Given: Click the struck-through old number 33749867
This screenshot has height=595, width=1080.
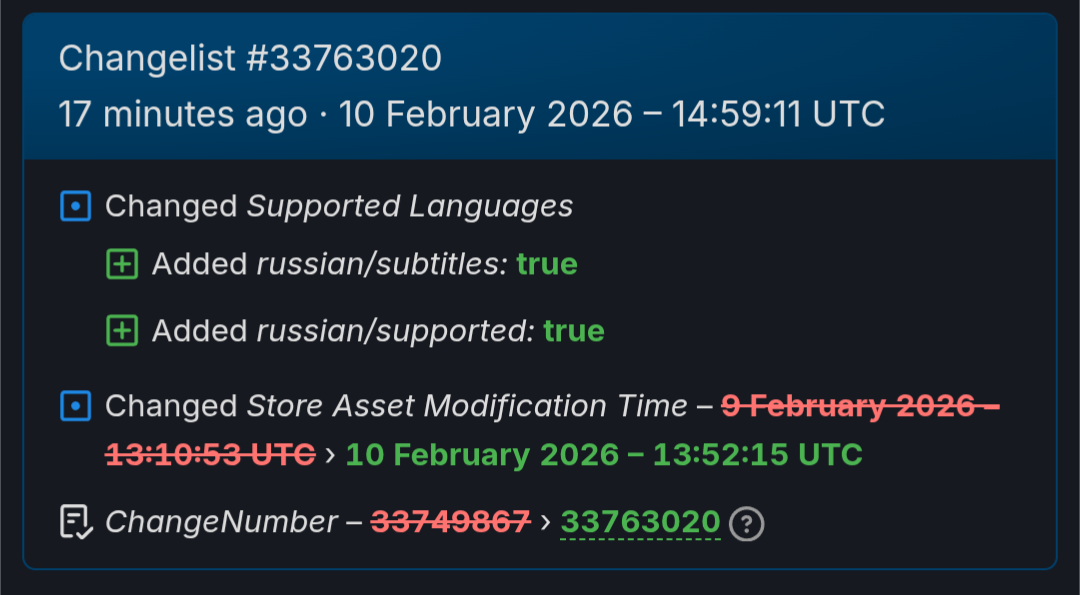Looking at the screenshot, I should 450,522.
